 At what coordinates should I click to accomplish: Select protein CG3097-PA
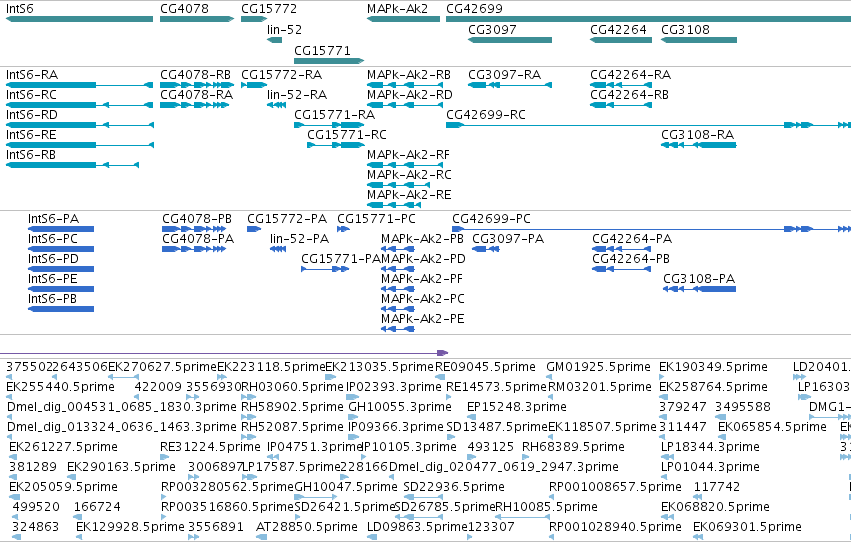tap(486, 249)
